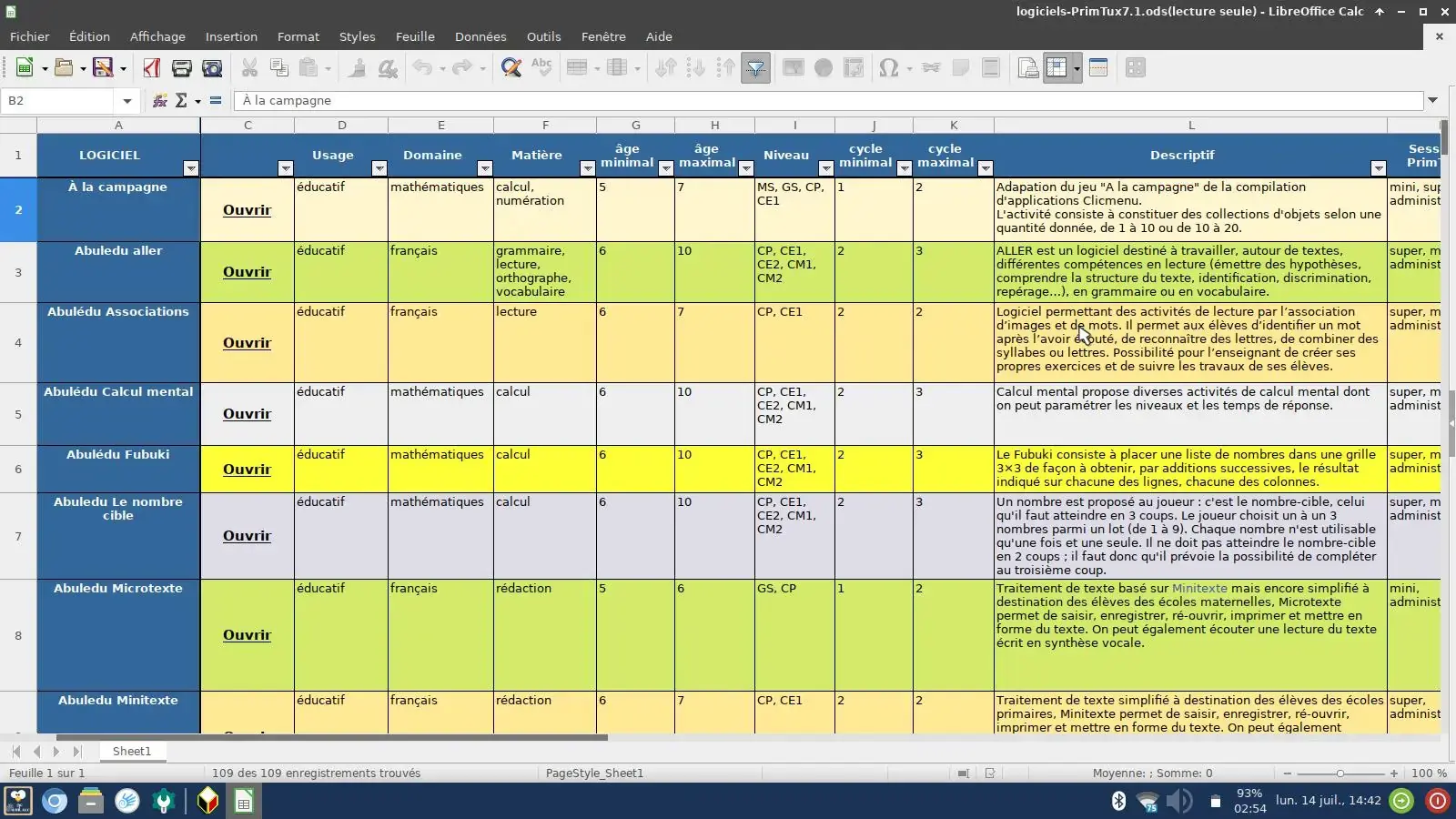The width and height of the screenshot is (1456, 819).
Task: Adjust the zoom slider in status bar
Action: pos(1340,773)
